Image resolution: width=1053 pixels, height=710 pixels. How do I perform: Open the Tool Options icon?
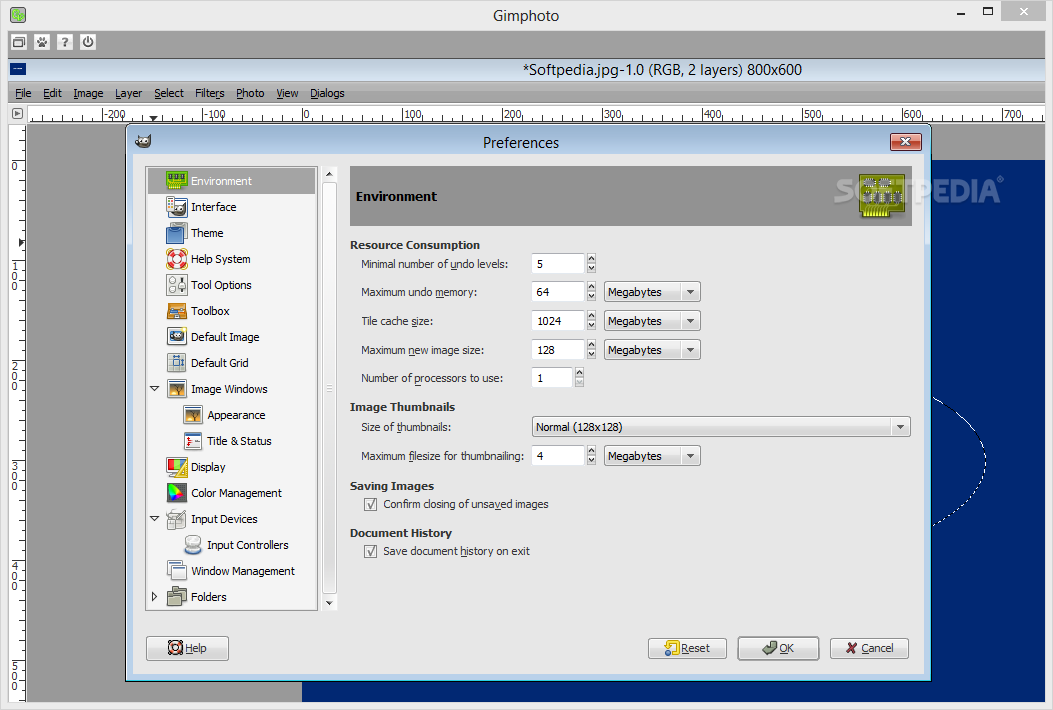[x=177, y=285]
